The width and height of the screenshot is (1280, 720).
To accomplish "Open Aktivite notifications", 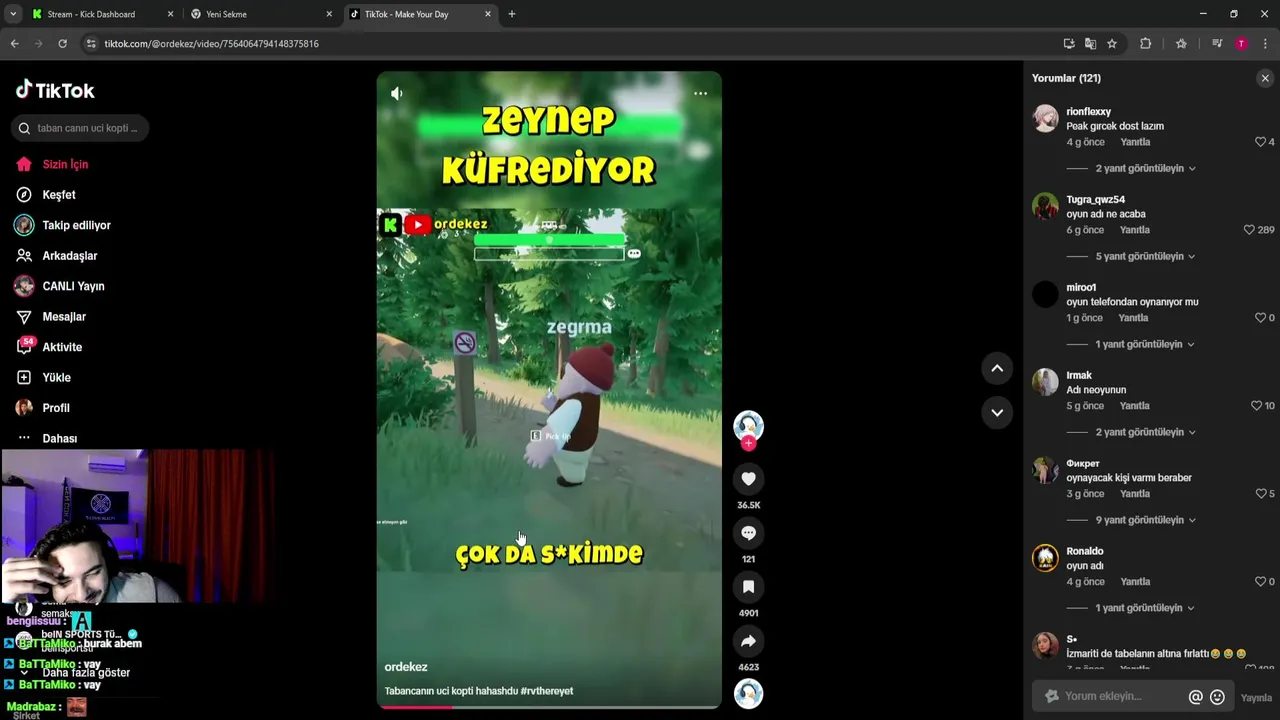I will point(62,347).
